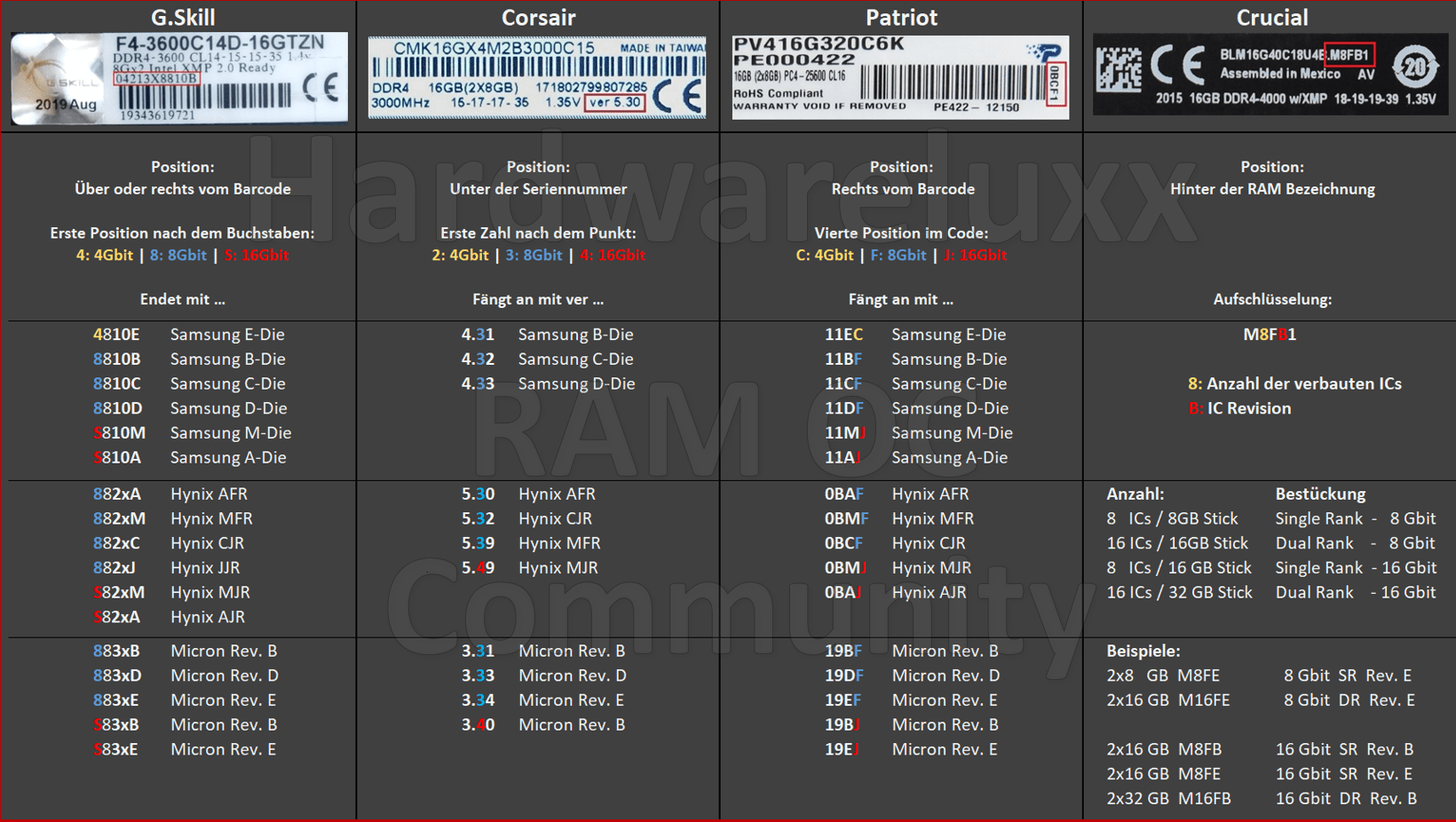Click the Corsair column heading
Image resolution: width=1456 pixels, height=822 pixels.
point(538,17)
